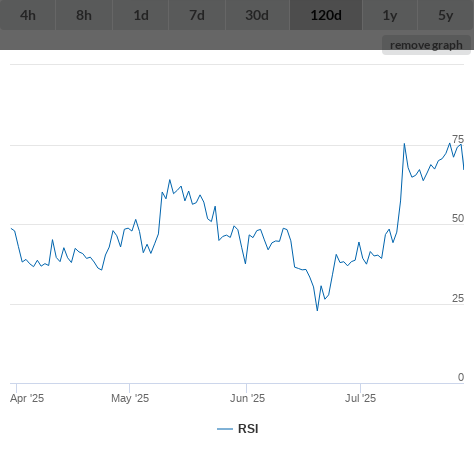Click the RSI peak near 75 in July
This screenshot has width=474, height=455.
pos(404,144)
